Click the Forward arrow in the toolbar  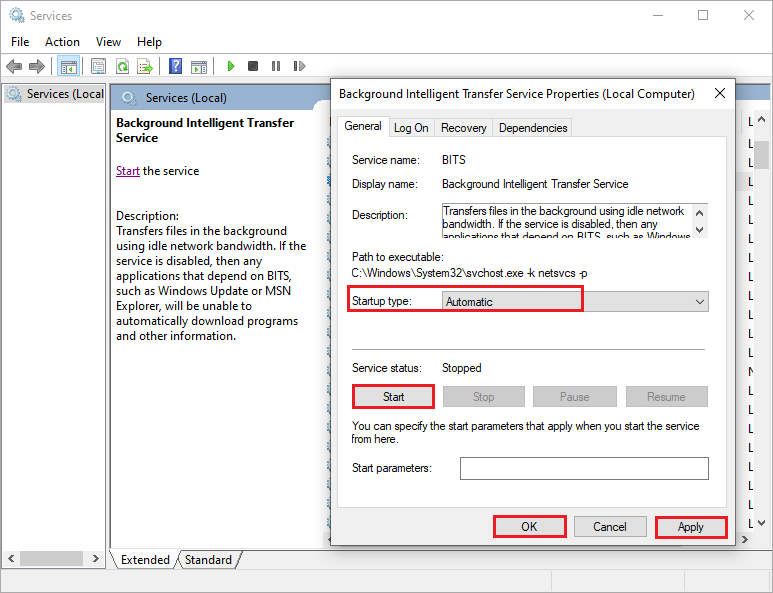tap(37, 66)
